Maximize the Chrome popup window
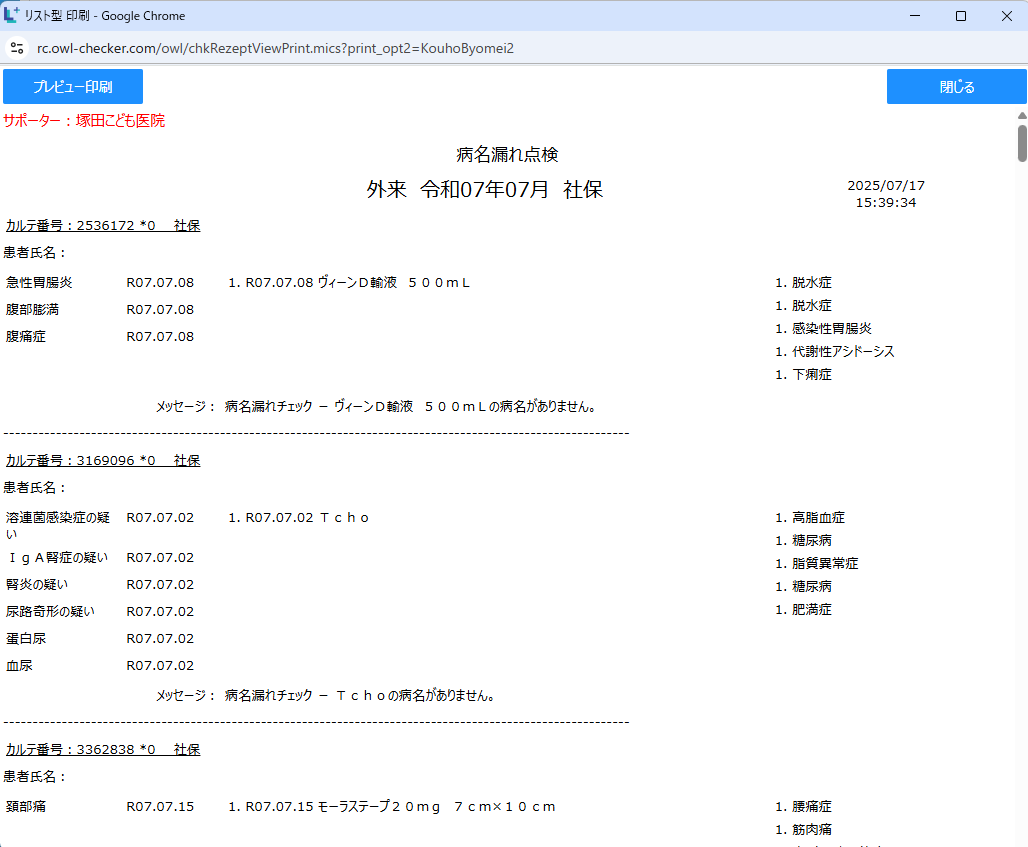This screenshot has height=847, width=1028. coord(960,16)
